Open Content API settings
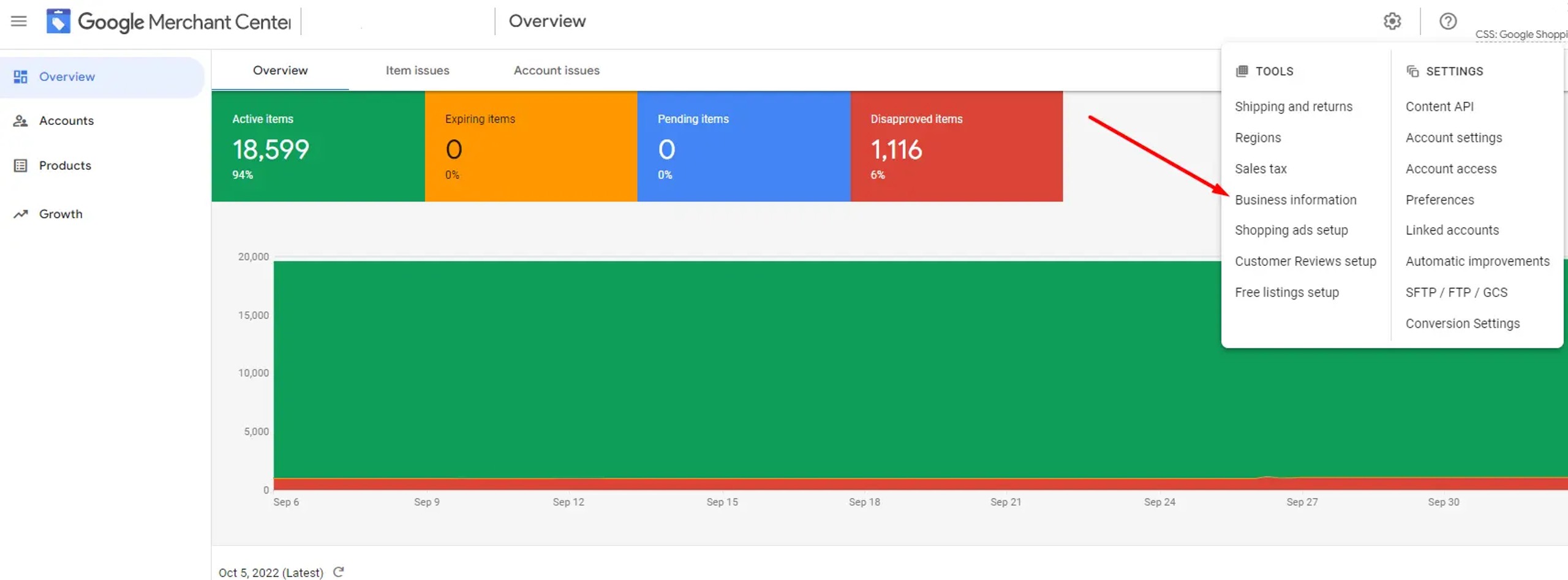 click(1439, 107)
